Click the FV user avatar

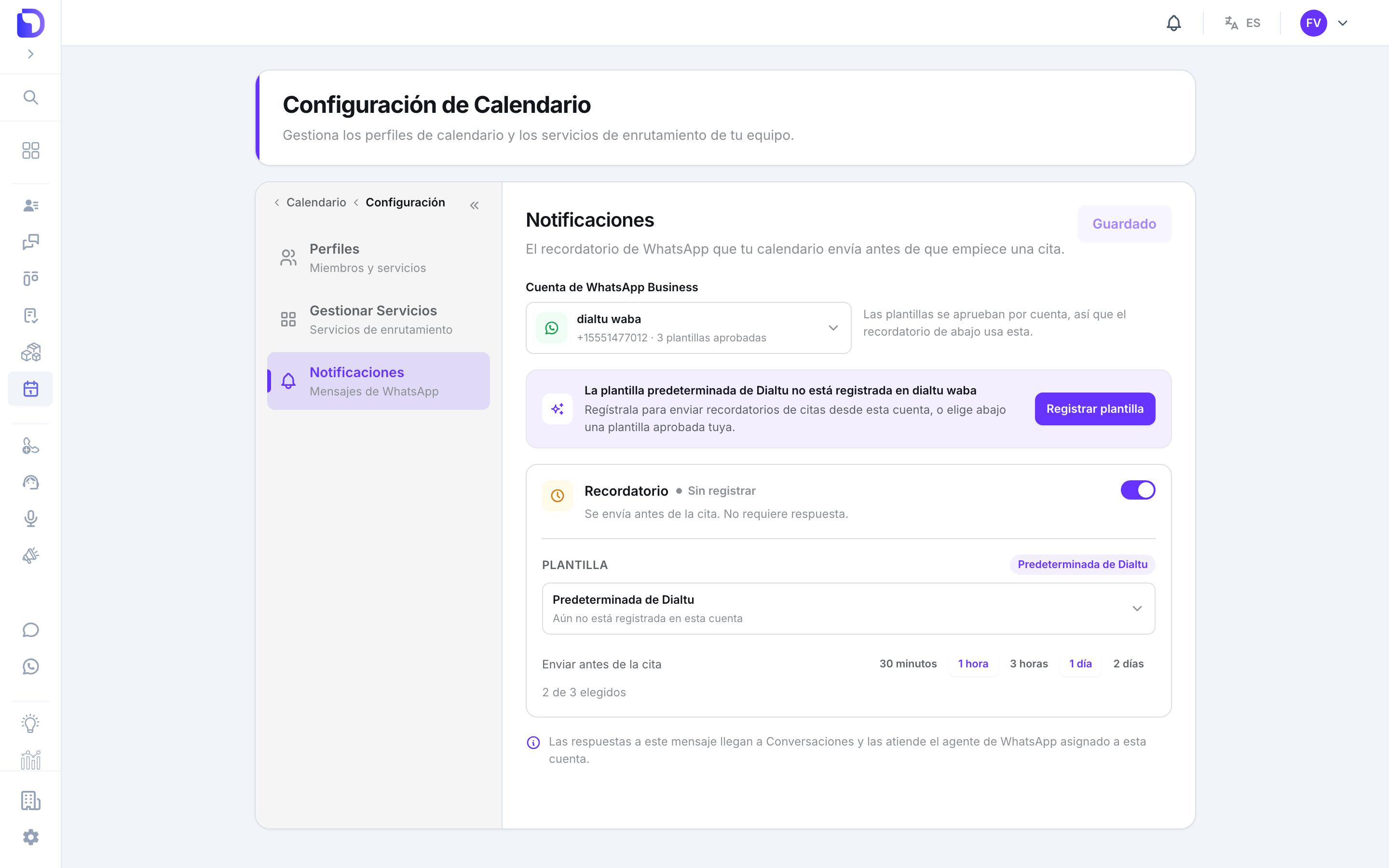coord(1313,23)
